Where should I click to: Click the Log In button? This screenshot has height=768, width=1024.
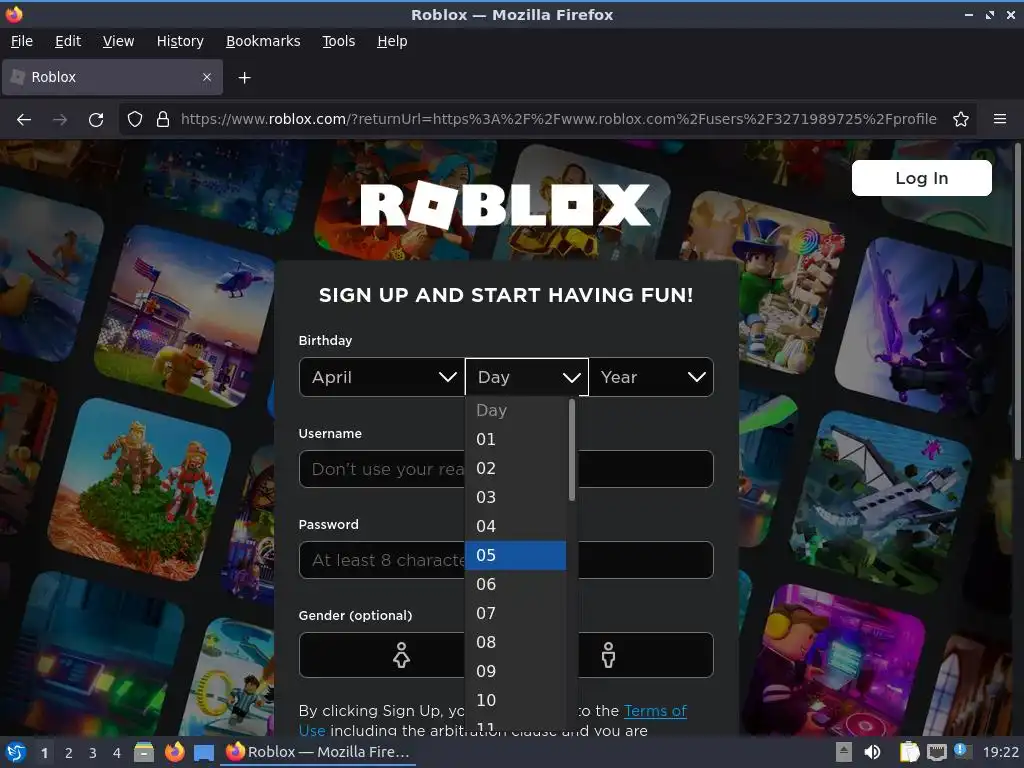921,178
